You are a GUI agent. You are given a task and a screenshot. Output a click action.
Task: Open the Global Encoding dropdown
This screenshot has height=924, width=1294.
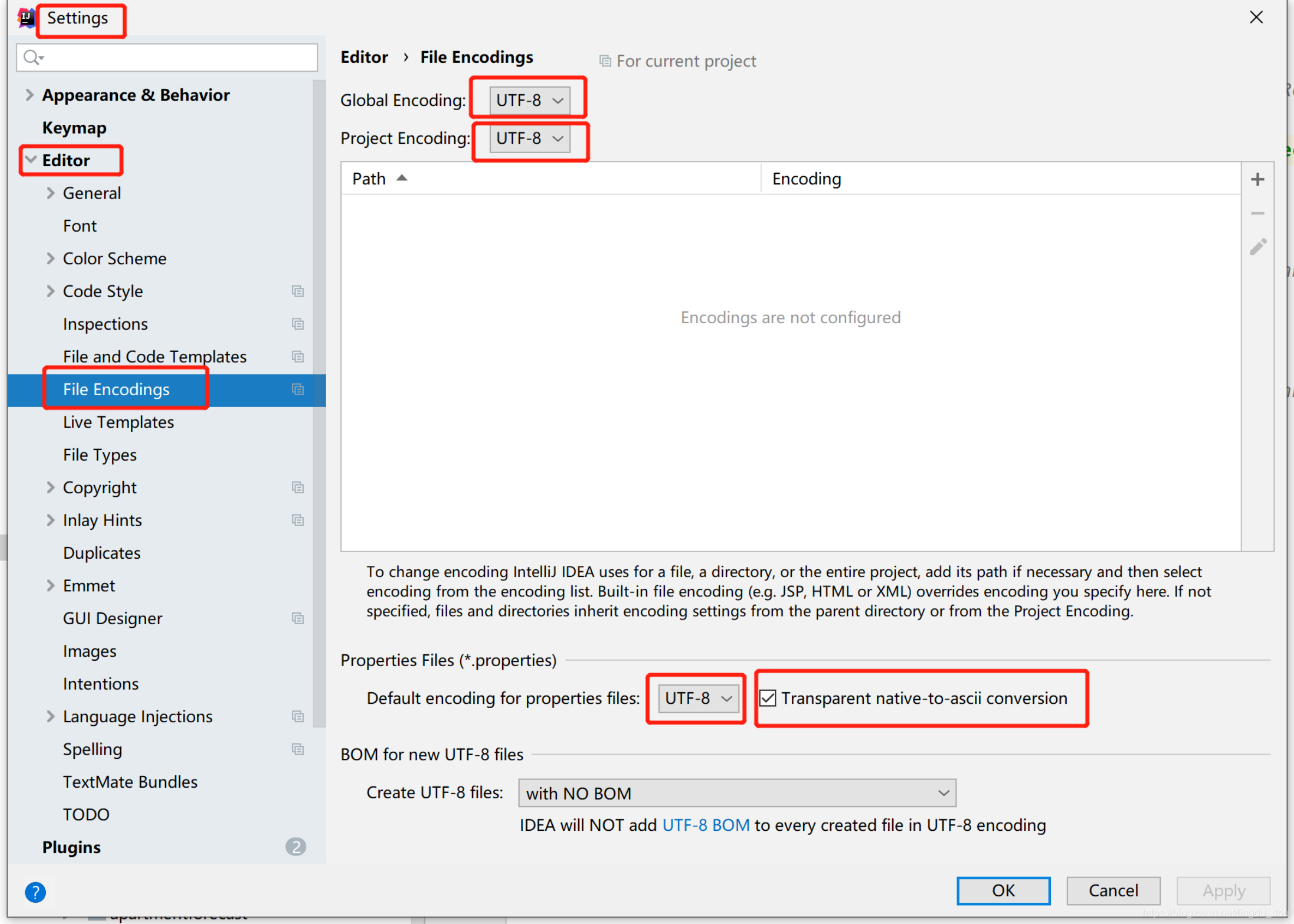tap(529, 101)
